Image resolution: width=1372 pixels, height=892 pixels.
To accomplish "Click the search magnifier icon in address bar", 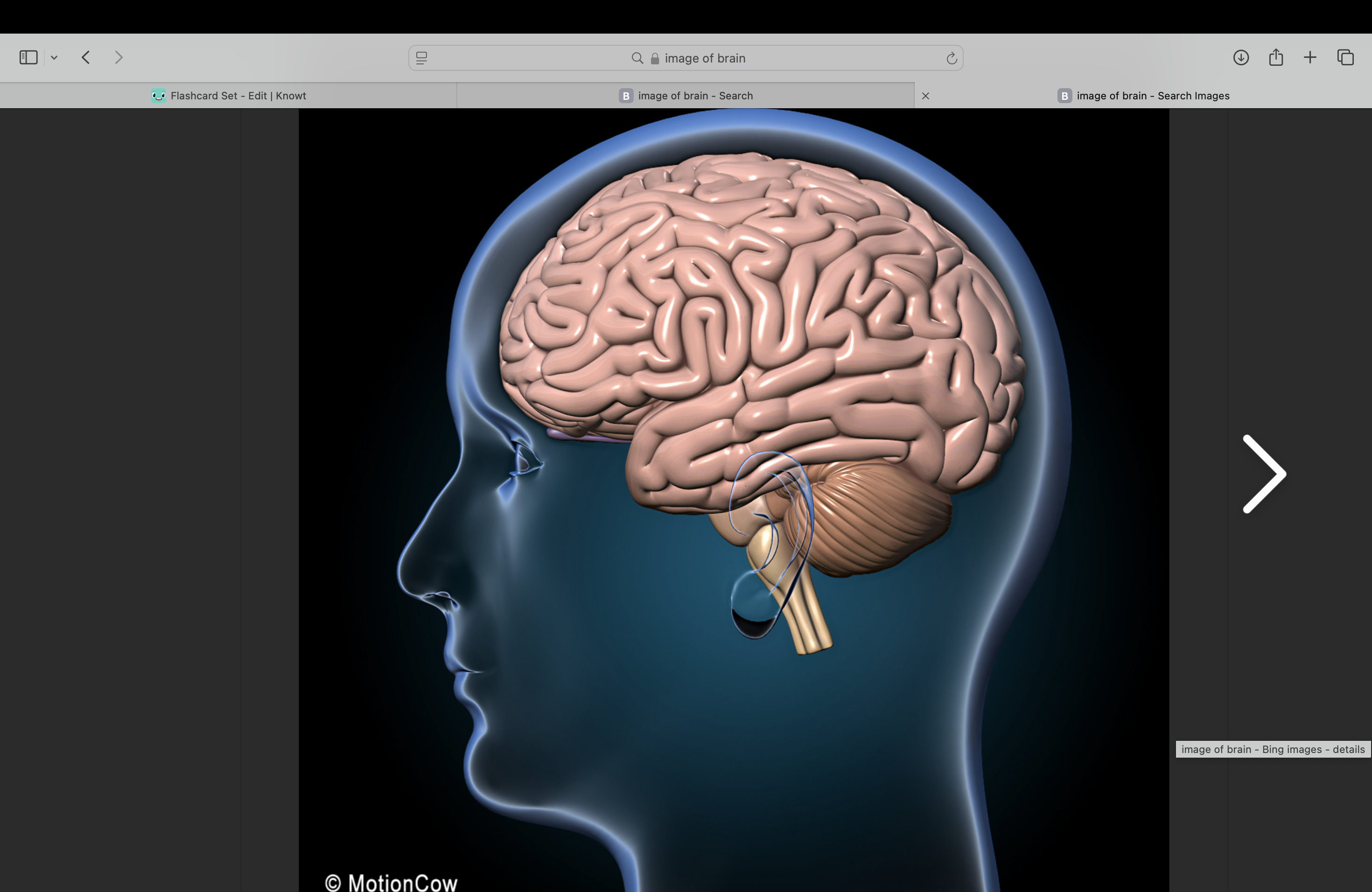I will (x=637, y=58).
